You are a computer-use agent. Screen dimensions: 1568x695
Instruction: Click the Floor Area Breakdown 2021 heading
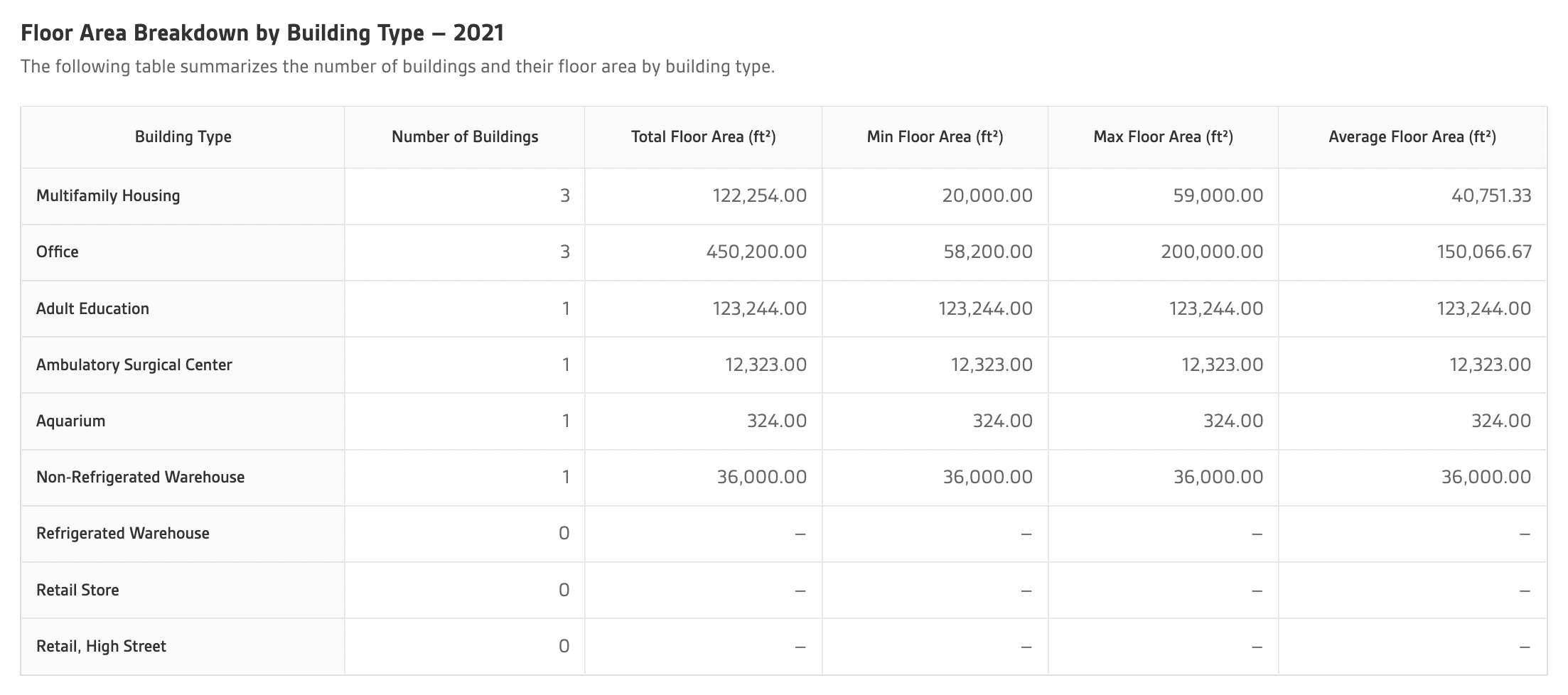click(x=262, y=33)
